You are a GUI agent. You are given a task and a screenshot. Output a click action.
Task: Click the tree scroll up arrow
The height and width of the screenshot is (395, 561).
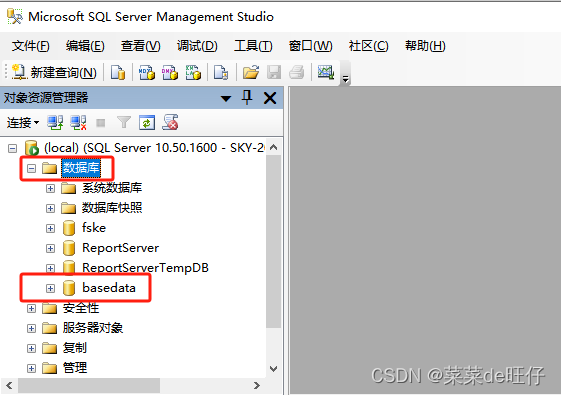point(274,147)
